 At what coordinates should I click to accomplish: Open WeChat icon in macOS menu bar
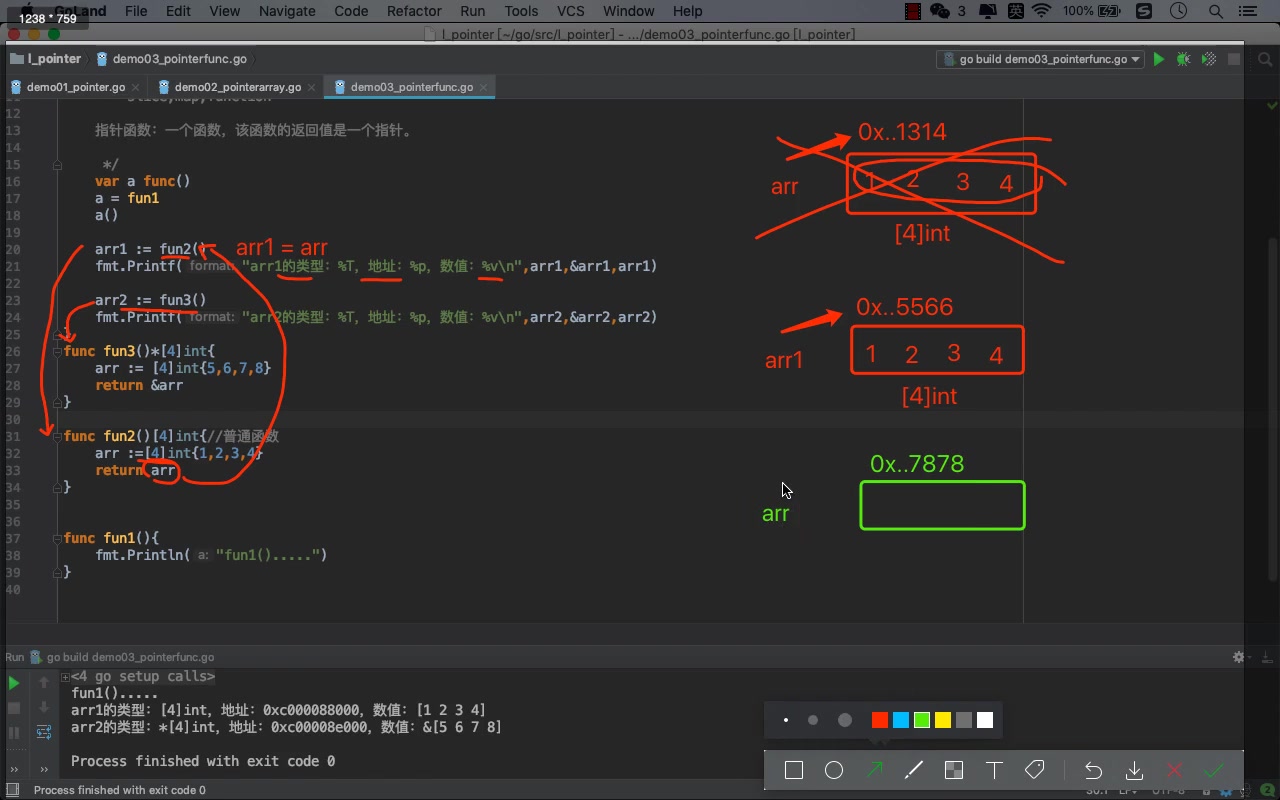pos(940,11)
